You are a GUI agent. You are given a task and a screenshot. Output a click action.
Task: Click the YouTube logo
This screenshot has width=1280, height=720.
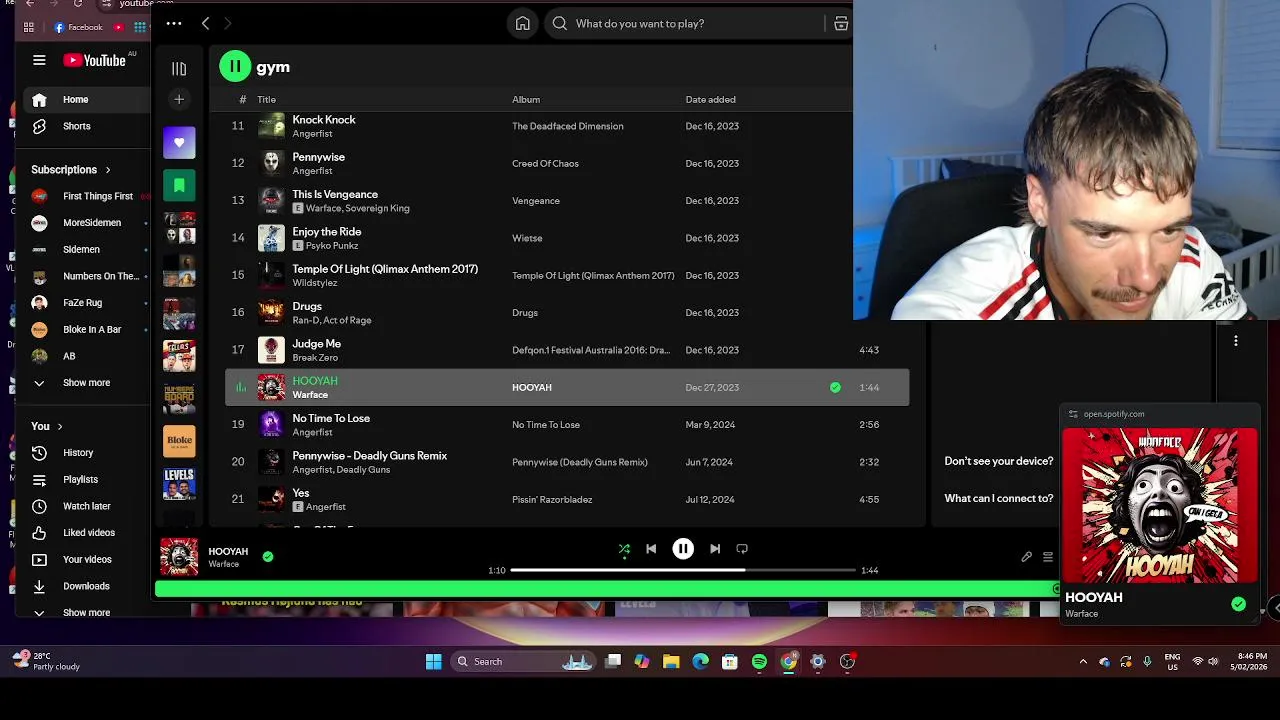coord(95,60)
